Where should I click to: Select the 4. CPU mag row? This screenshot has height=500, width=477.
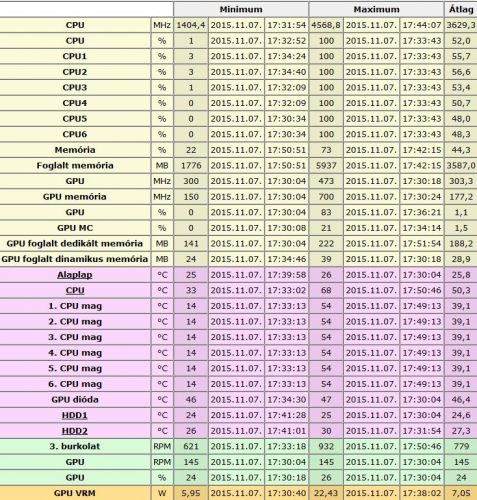(x=238, y=353)
